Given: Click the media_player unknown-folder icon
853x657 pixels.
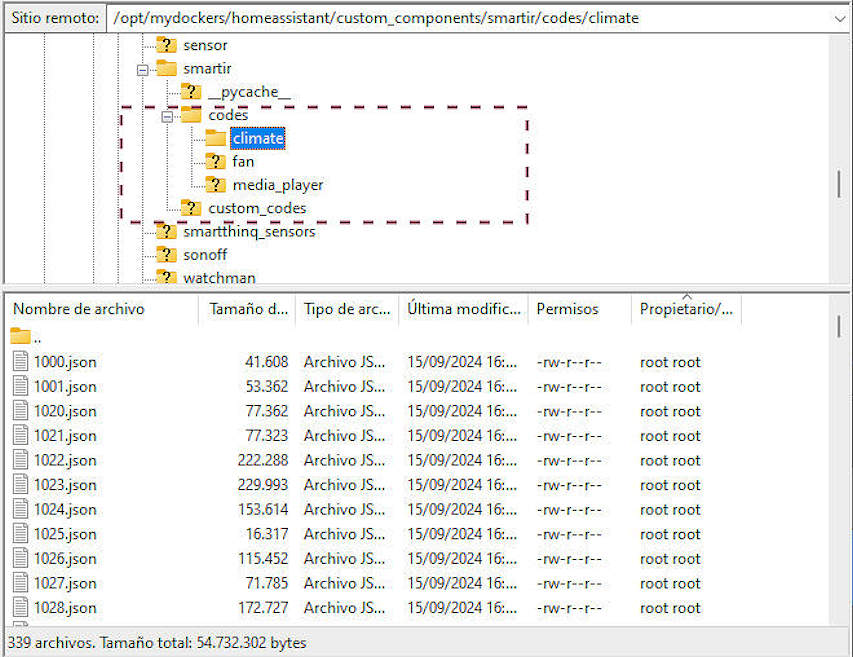Looking at the screenshot, I should tap(215, 184).
